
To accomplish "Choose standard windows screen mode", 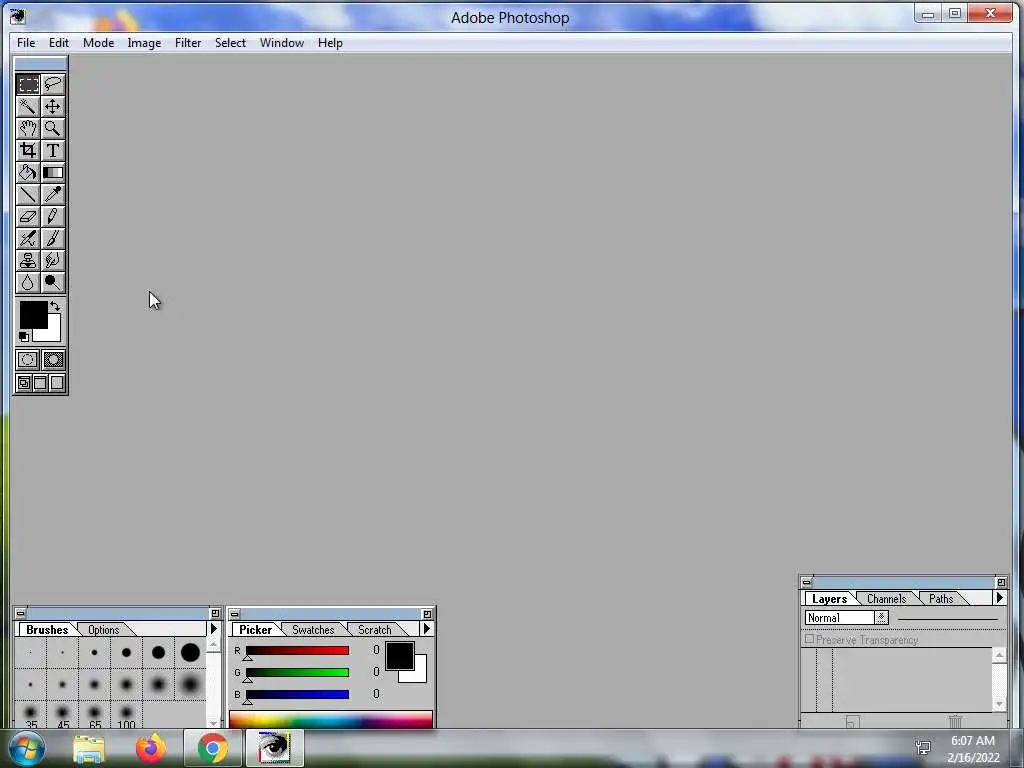I will [24, 383].
